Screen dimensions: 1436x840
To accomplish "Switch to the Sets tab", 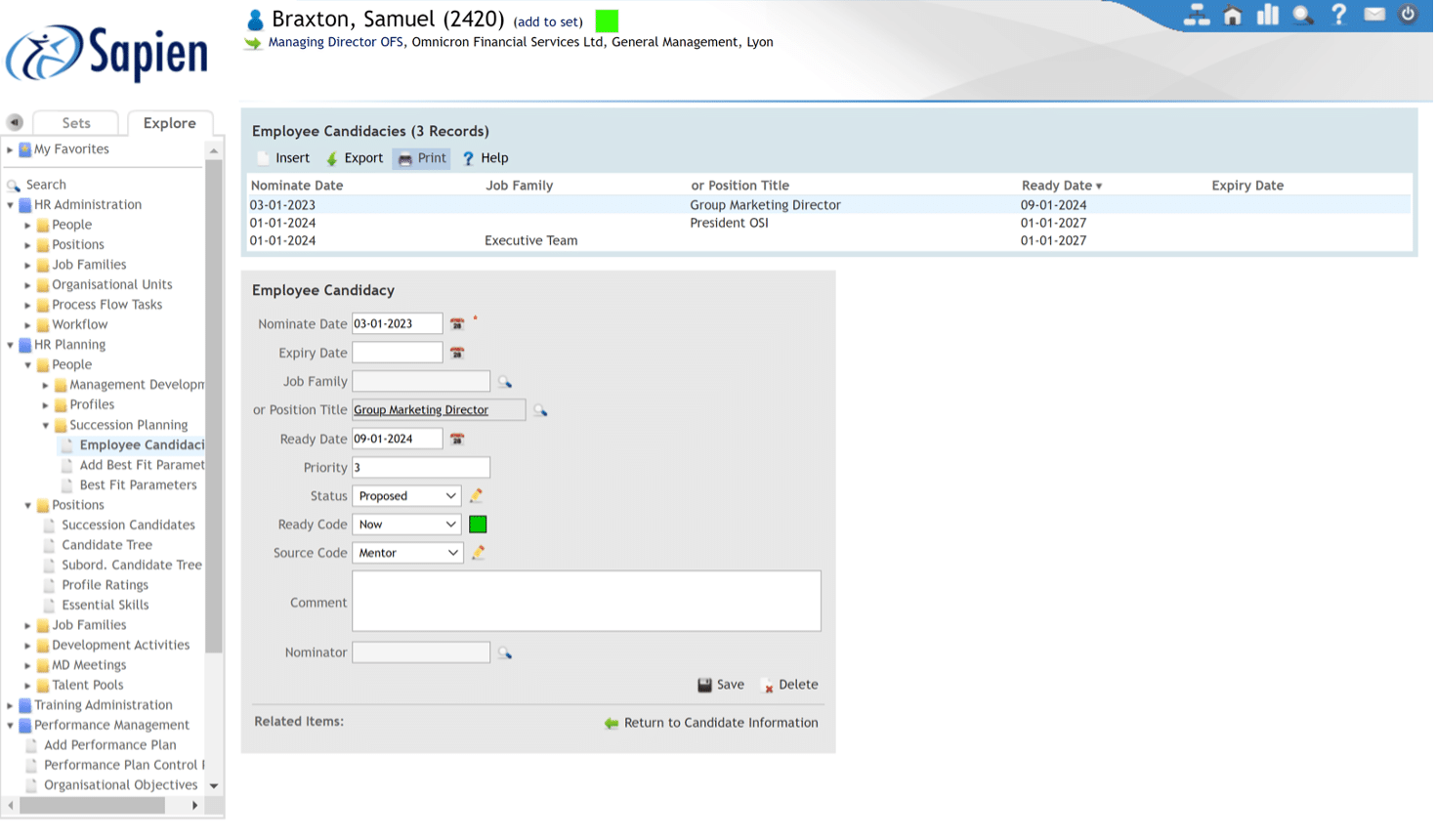I will pyautogui.click(x=75, y=122).
